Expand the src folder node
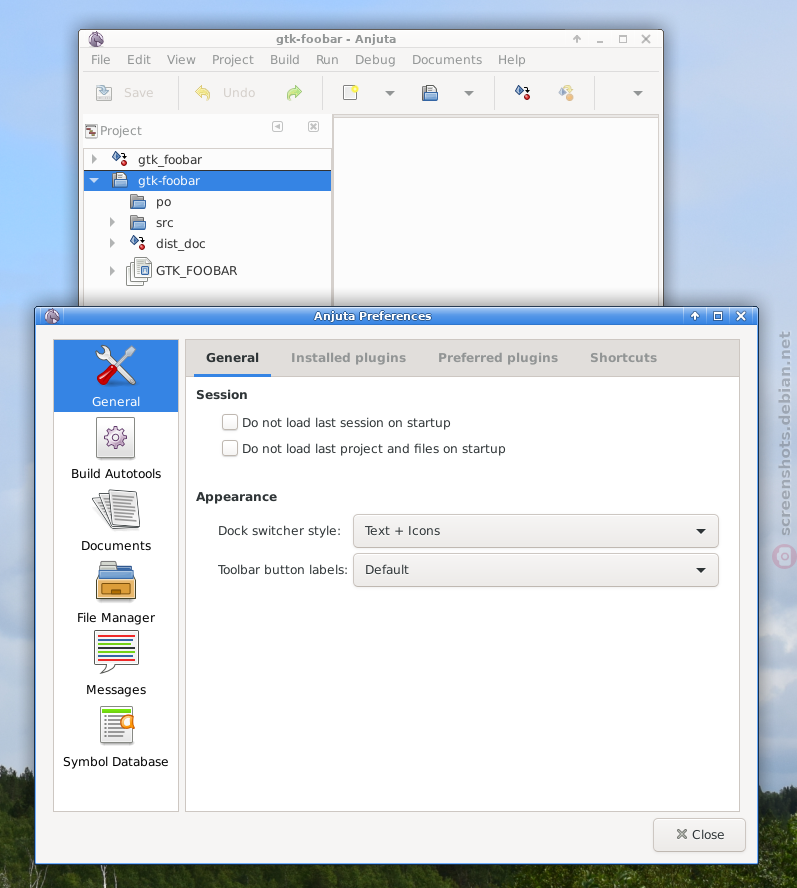797x888 pixels. 112,222
